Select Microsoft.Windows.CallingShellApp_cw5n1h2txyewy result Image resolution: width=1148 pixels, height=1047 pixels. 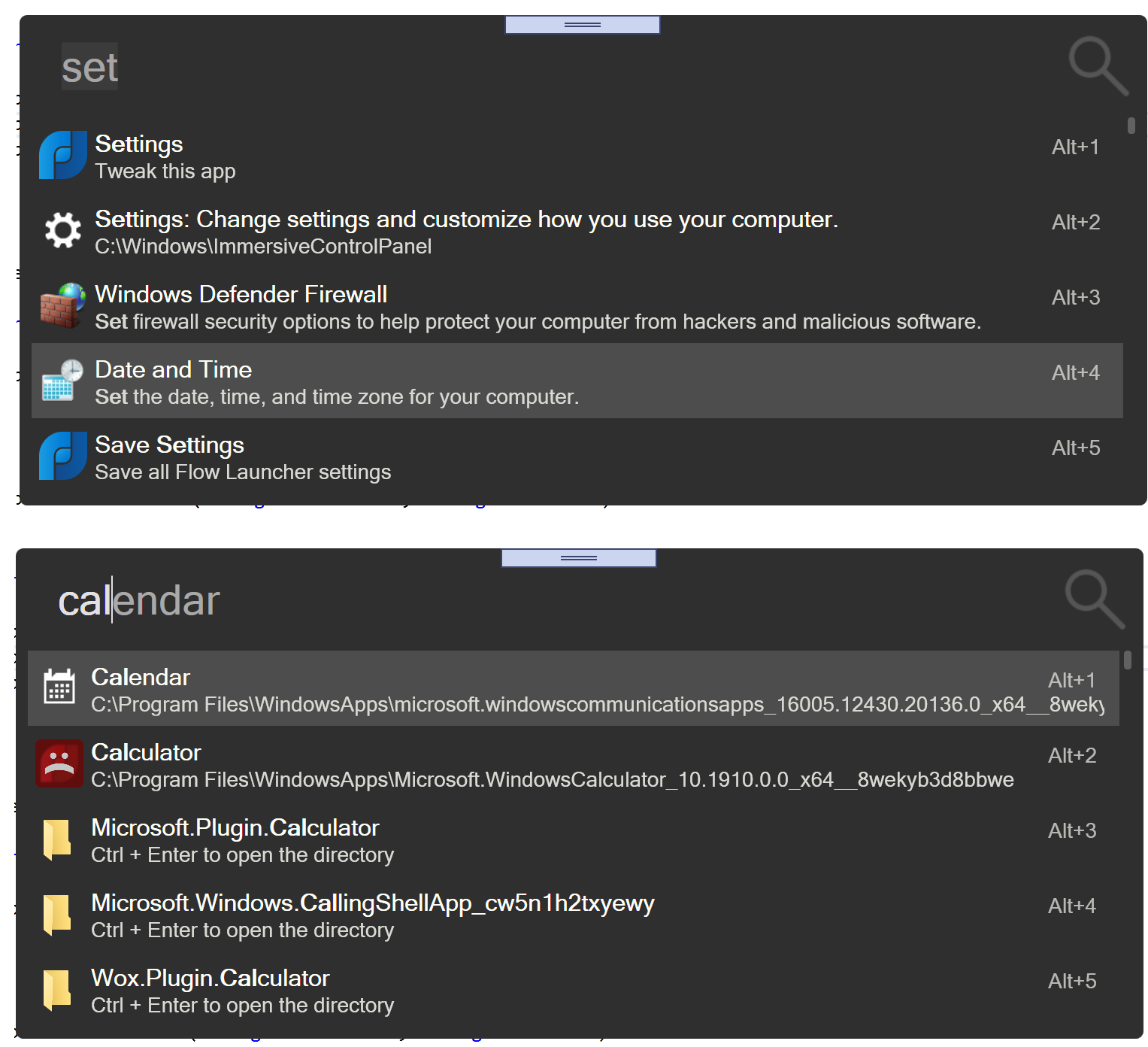(574, 914)
